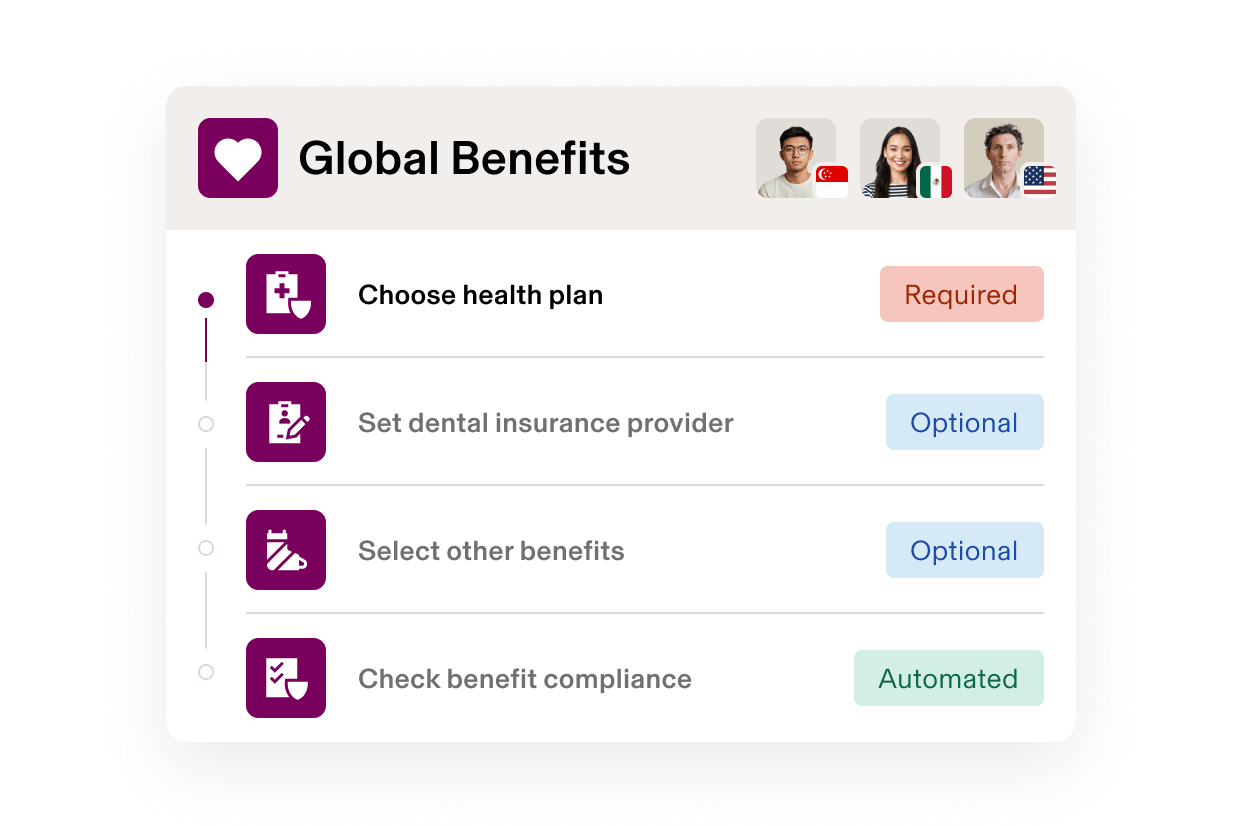Image resolution: width=1240 pixels, height=826 pixels.
Task: Click the Global Benefits heart icon
Action: coord(237,157)
